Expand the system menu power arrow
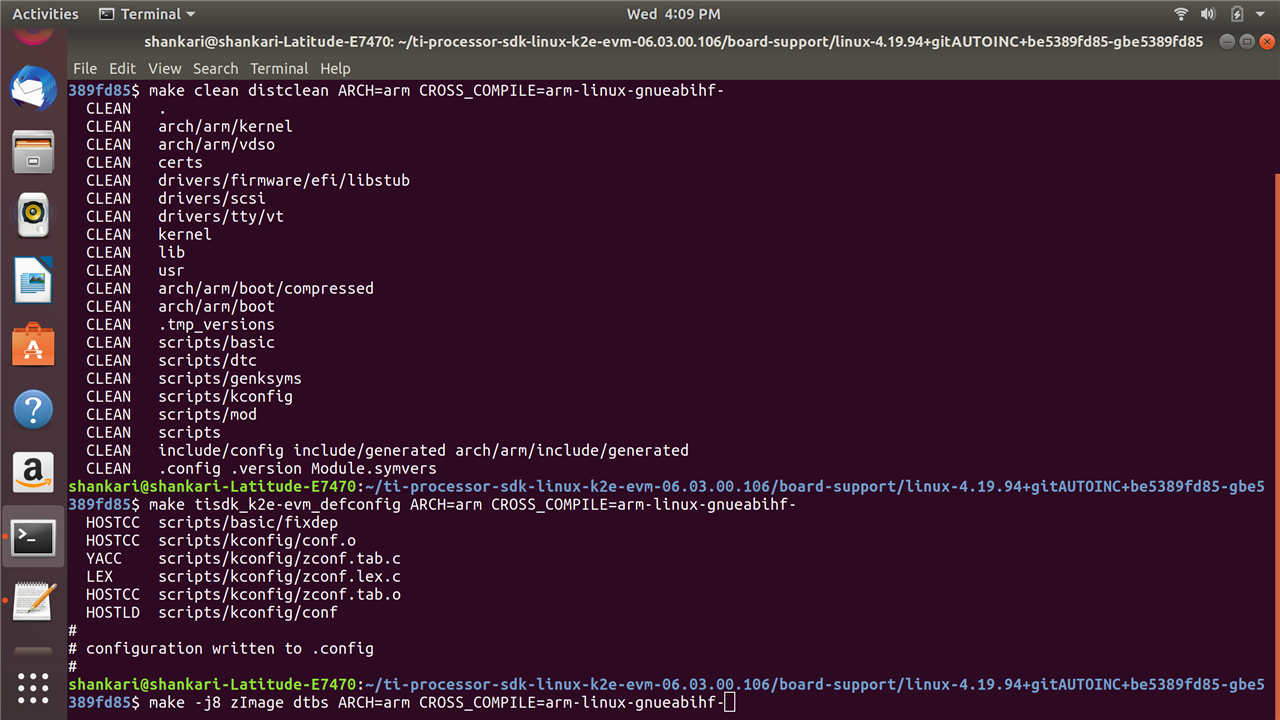 click(x=1260, y=14)
